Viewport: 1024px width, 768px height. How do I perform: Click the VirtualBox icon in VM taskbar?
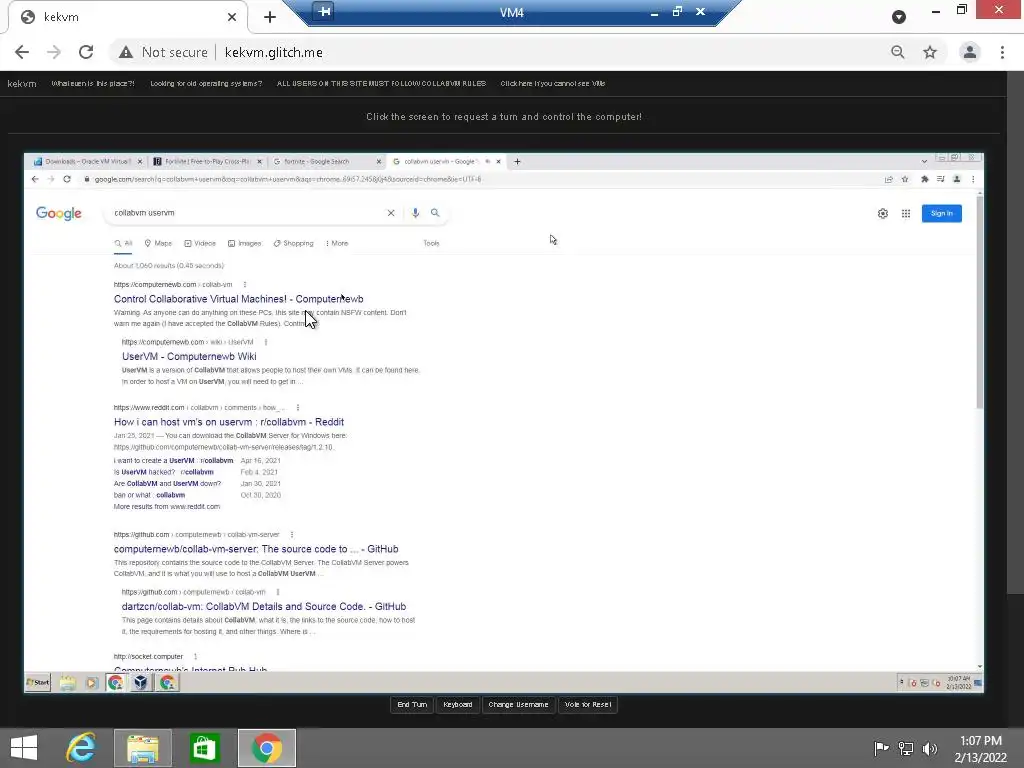140,682
